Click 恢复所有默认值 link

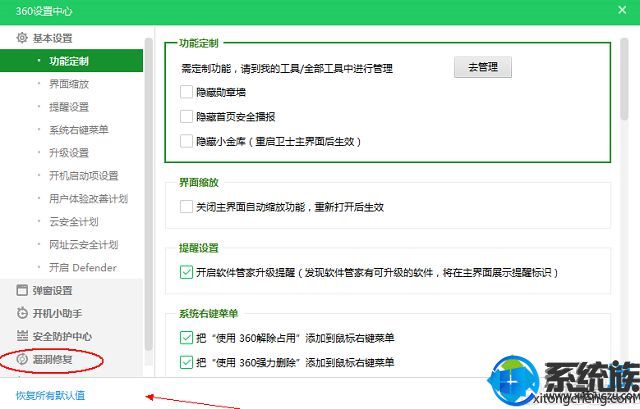[50, 395]
